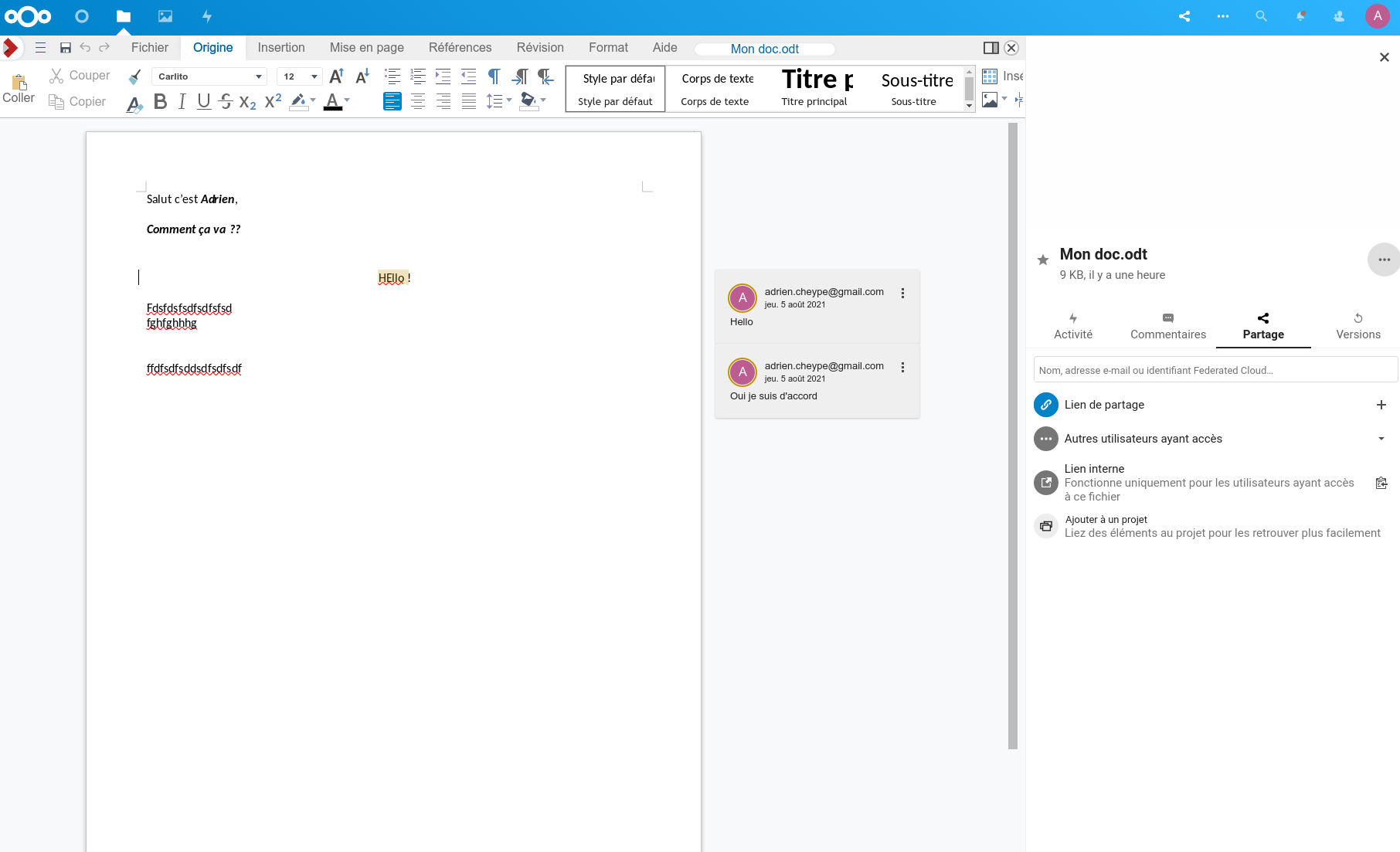1400x852 pixels.
Task: Copy the internal link to clipboard
Action: 1381,483
